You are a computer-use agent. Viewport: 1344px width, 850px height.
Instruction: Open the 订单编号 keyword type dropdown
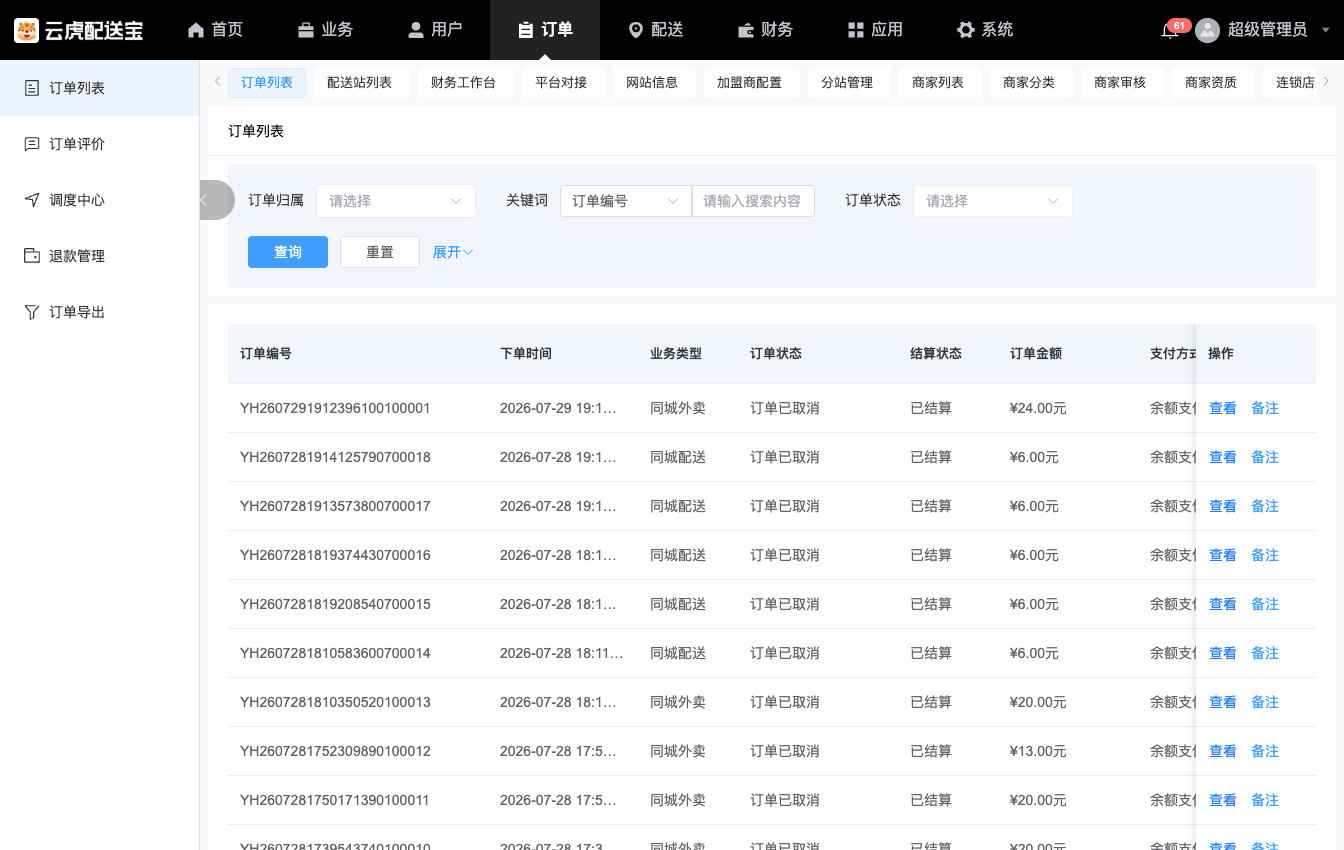coord(626,201)
